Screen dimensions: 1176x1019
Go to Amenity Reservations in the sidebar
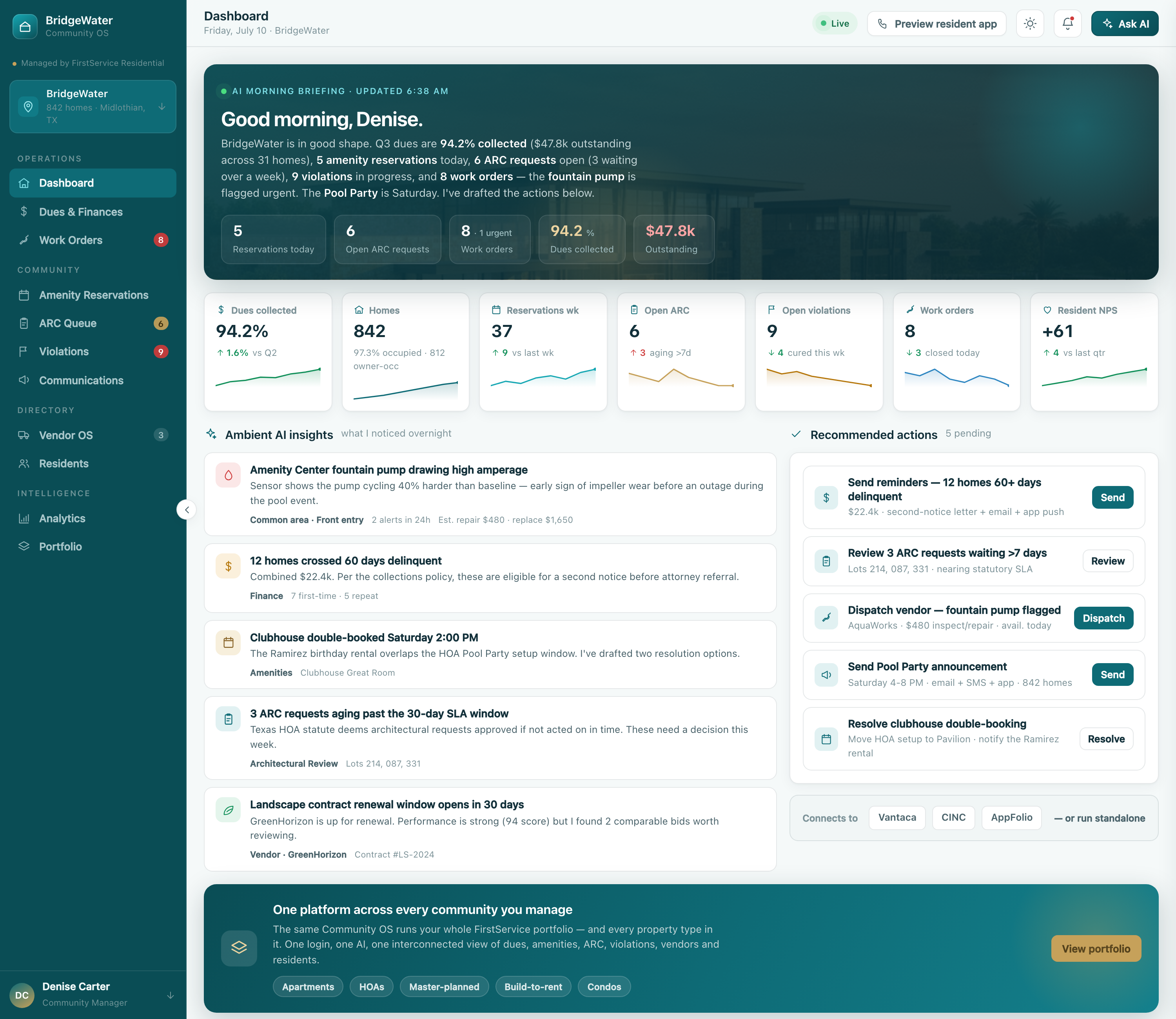(x=93, y=295)
